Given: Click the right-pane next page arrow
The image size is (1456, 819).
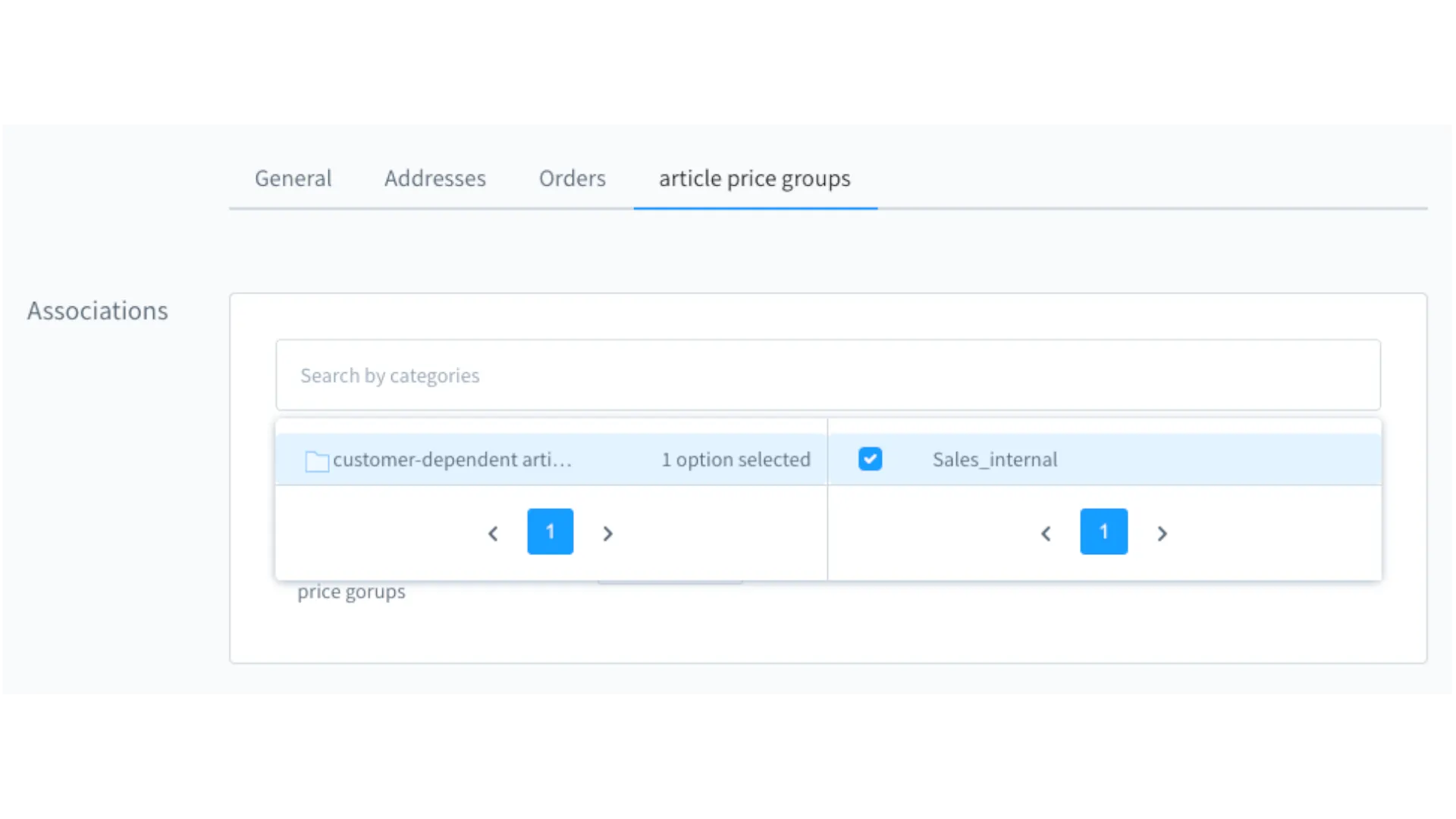Looking at the screenshot, I should [x=1163, y=533].
